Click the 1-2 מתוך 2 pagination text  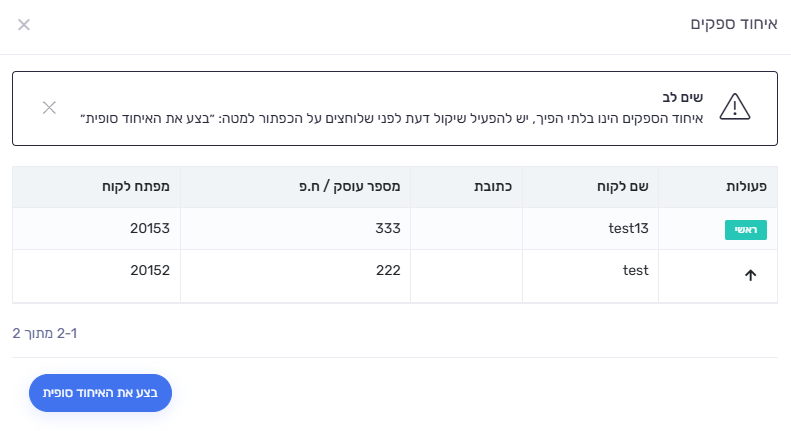coord(45,333)
